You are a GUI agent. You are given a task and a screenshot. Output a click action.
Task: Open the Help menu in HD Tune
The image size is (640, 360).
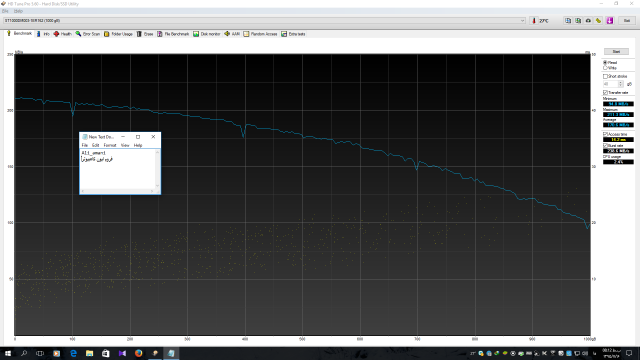tap(18, 11)
